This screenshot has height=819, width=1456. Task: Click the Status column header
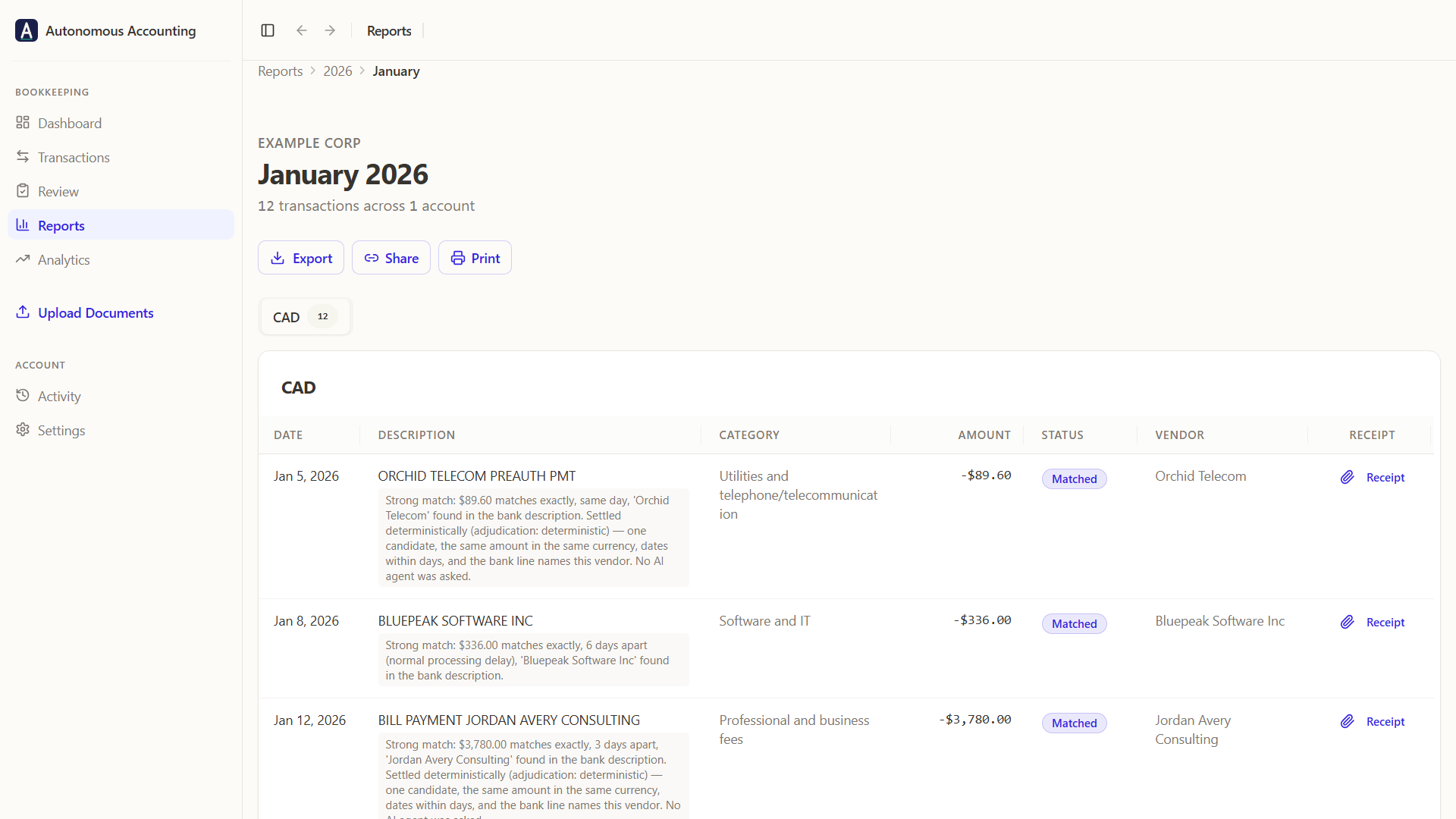1062,435
